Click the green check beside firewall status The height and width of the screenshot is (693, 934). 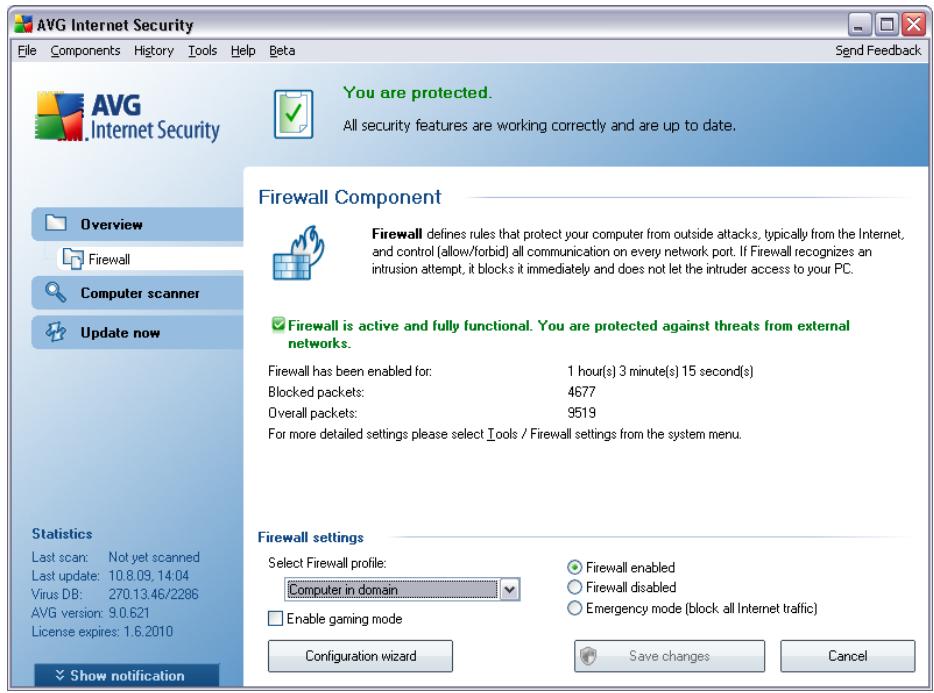coord(278,325)
